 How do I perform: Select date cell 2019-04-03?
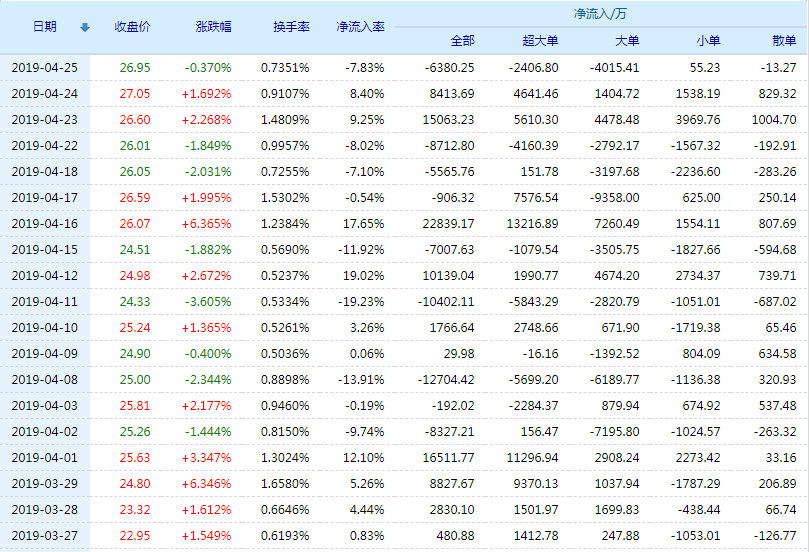[44, 405]
